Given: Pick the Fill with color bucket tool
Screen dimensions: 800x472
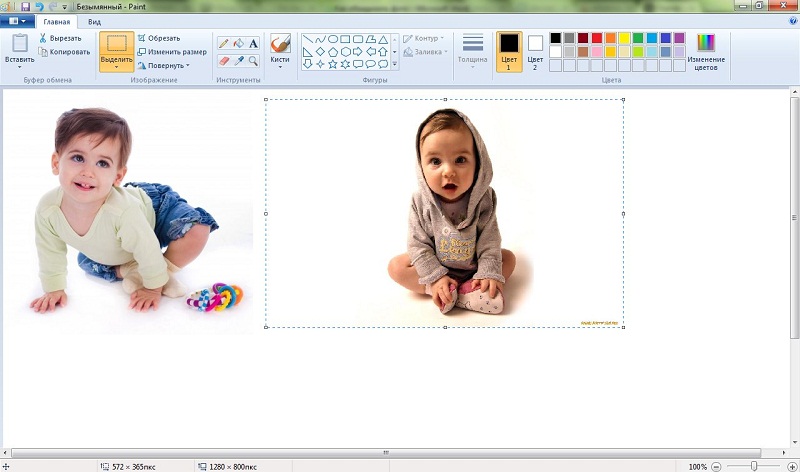Looking at the screenshot, I should (x=238, y=44).
